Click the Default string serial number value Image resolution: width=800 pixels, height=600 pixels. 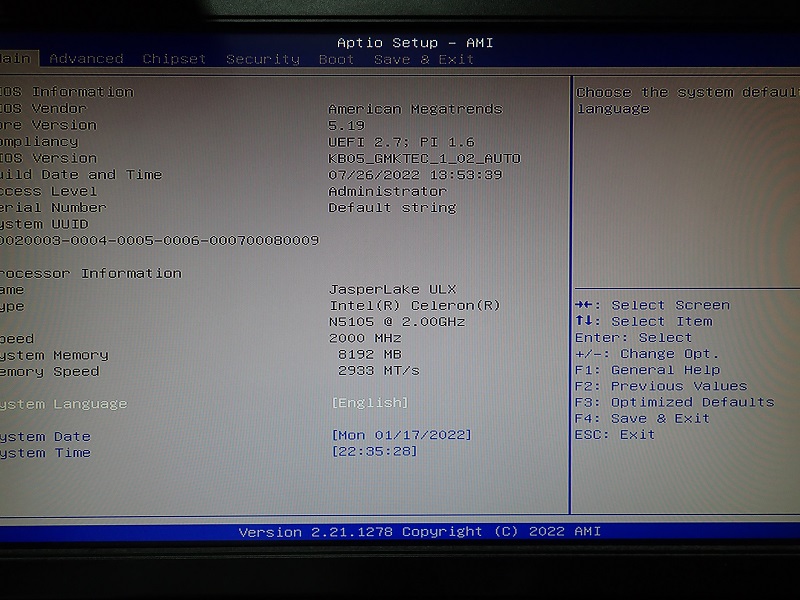392,208
